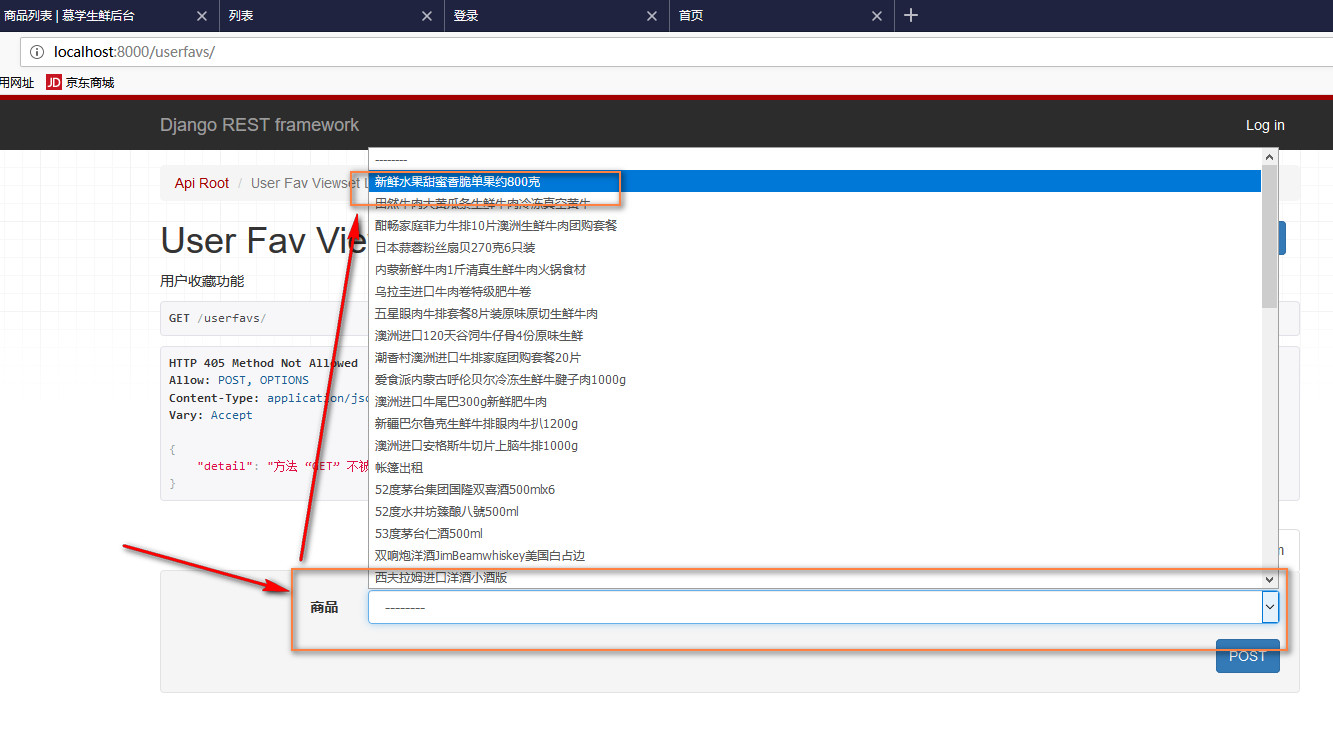The height and width of the screenshot is (743, 1333).
Task: Select 新疆巴尔鲁克生鲜牛排眼肉牛扒1200g option
Action: click(x=815, y=423)
